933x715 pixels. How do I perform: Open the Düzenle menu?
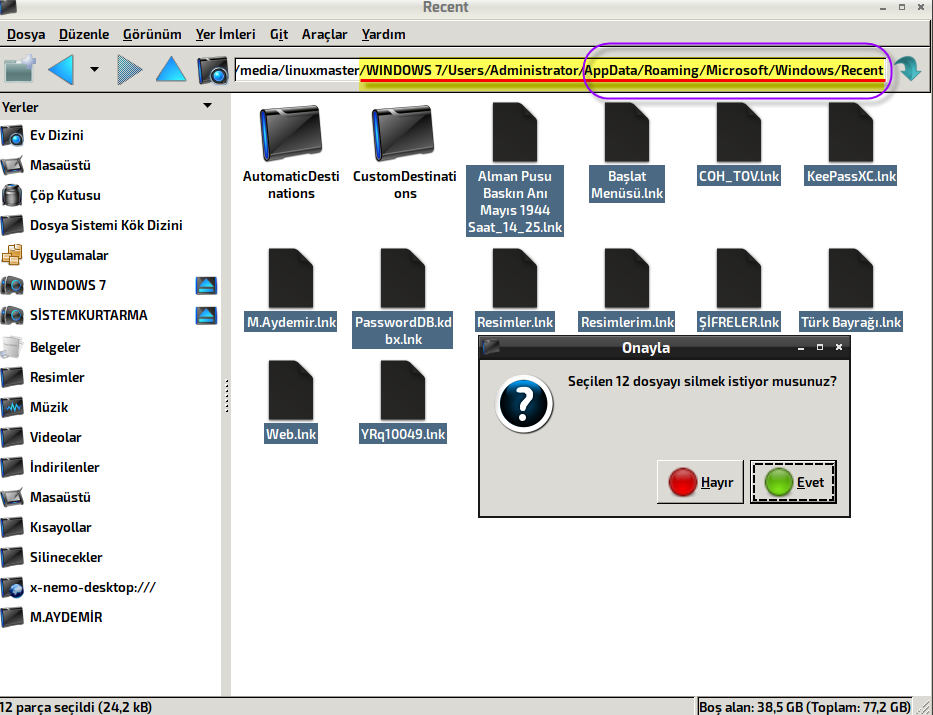(84, 35)
